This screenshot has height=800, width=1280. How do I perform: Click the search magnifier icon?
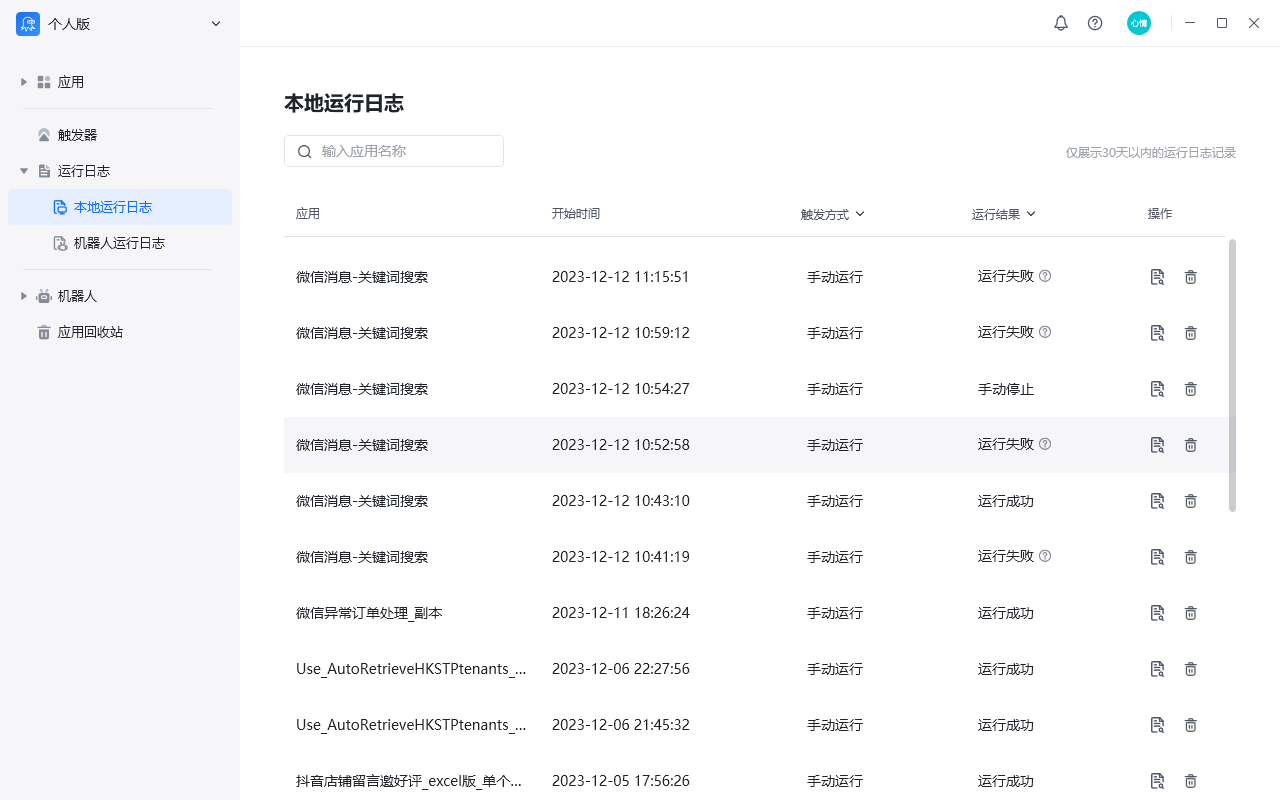coord(305,151)
